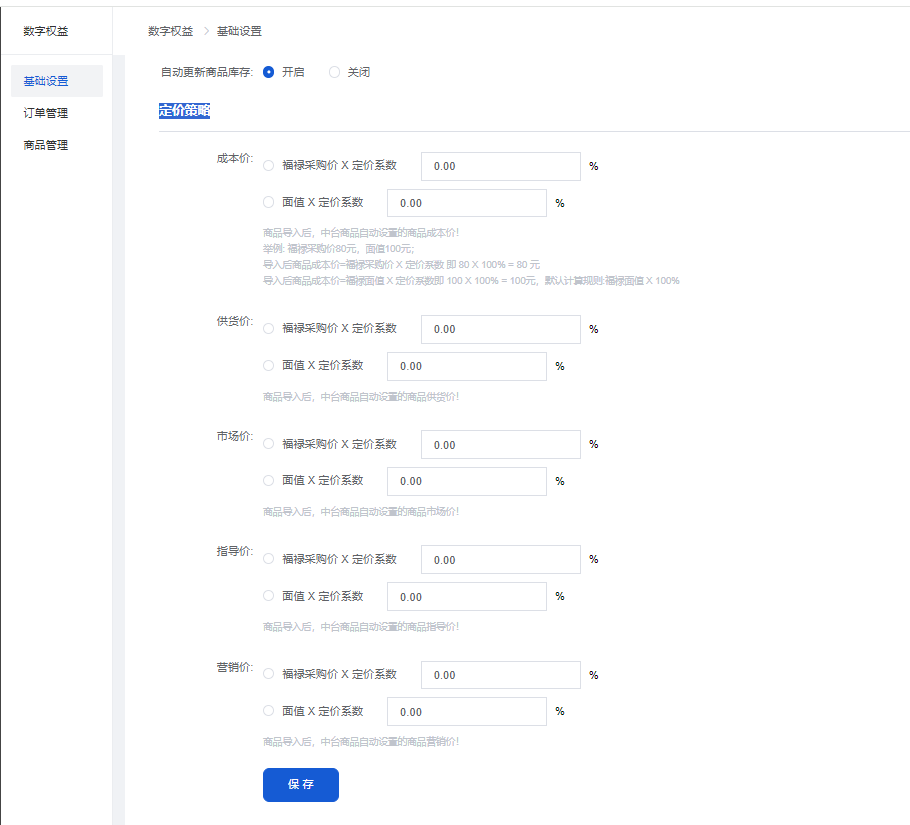Focus 成本价 福禄采购价 coefficient input
Viewport: 910px width, 825px height.
click(500, 166)
